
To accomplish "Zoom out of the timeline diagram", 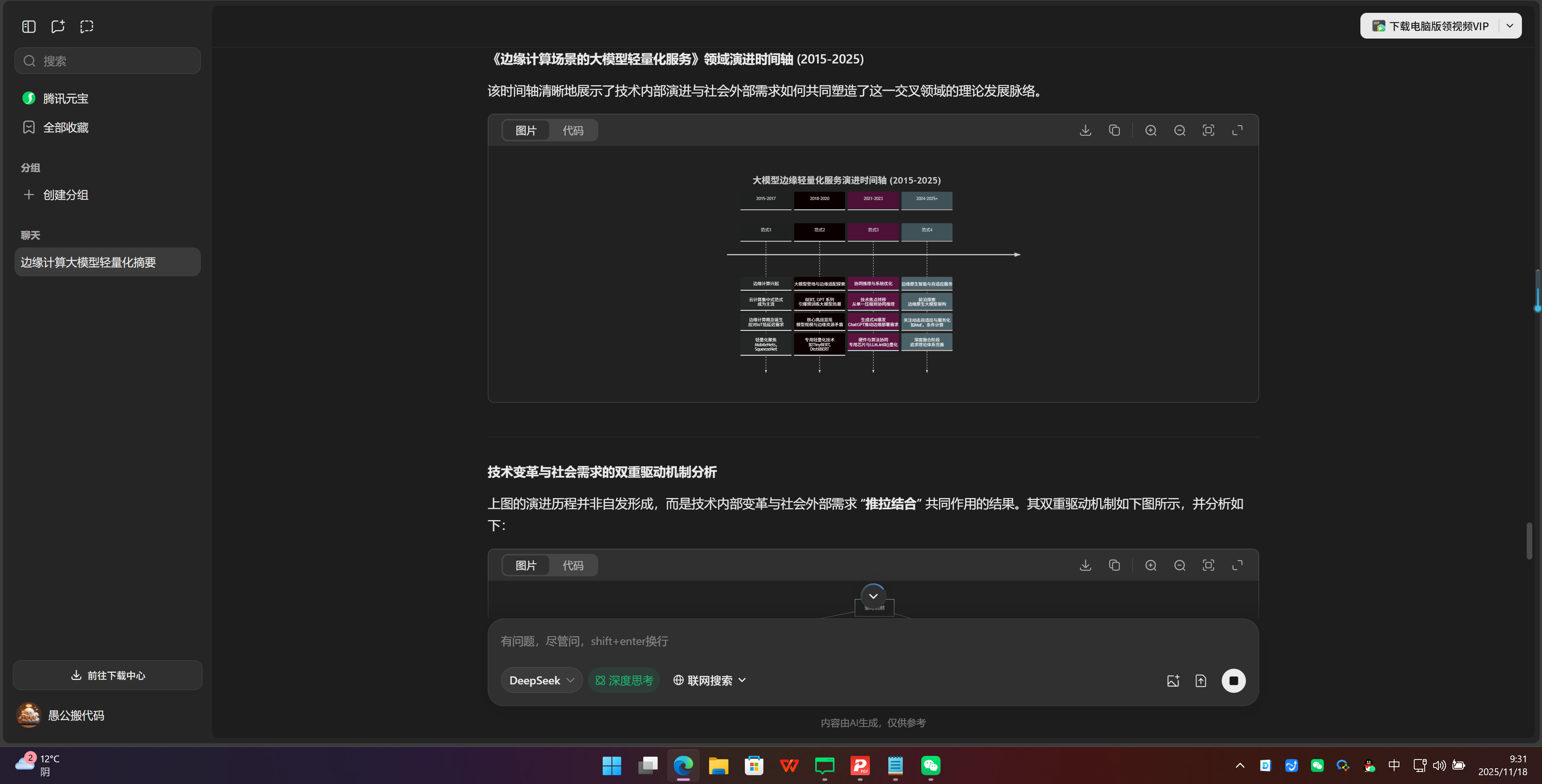I will tap(1179, 130).
